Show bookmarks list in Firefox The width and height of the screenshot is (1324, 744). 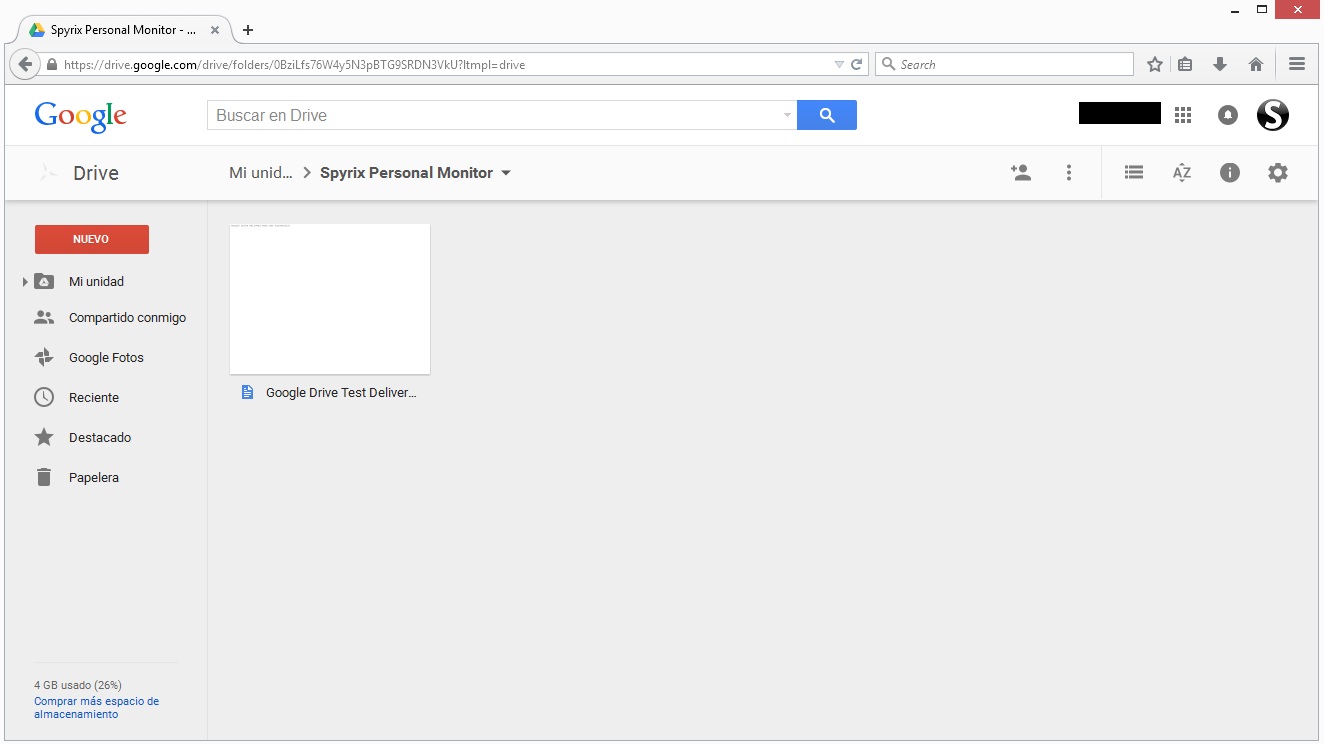click(x=1185, y=64)
